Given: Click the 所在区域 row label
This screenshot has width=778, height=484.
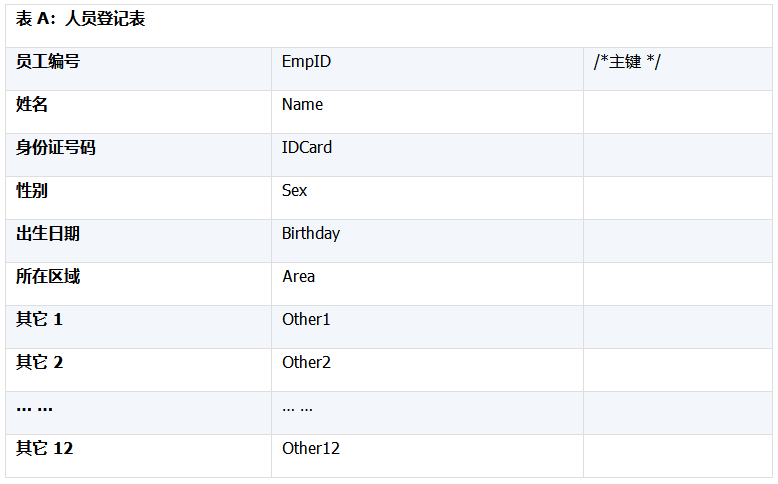Looking at the screenshot, I should click(48, 277).
